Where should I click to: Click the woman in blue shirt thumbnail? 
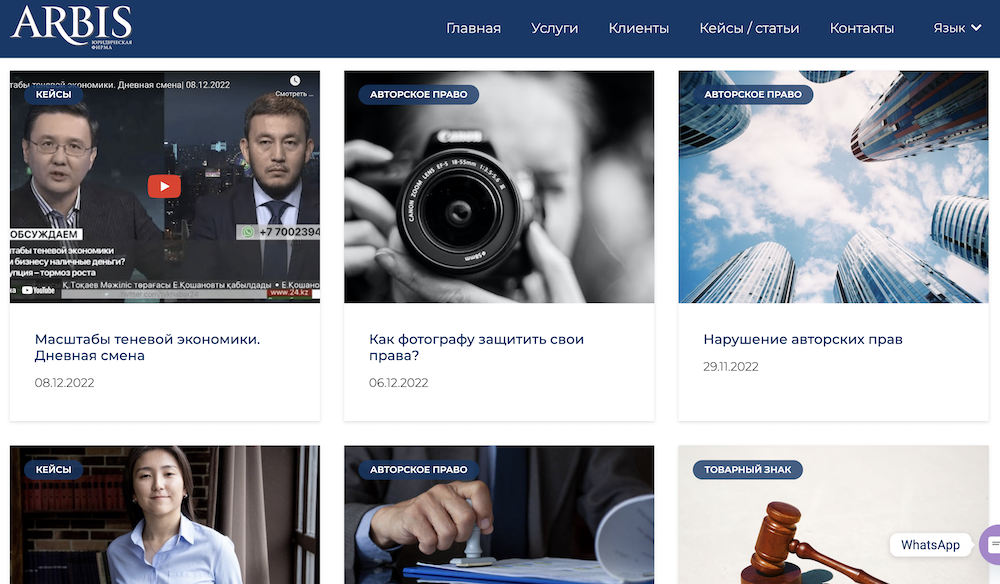[x=165, y=515]
